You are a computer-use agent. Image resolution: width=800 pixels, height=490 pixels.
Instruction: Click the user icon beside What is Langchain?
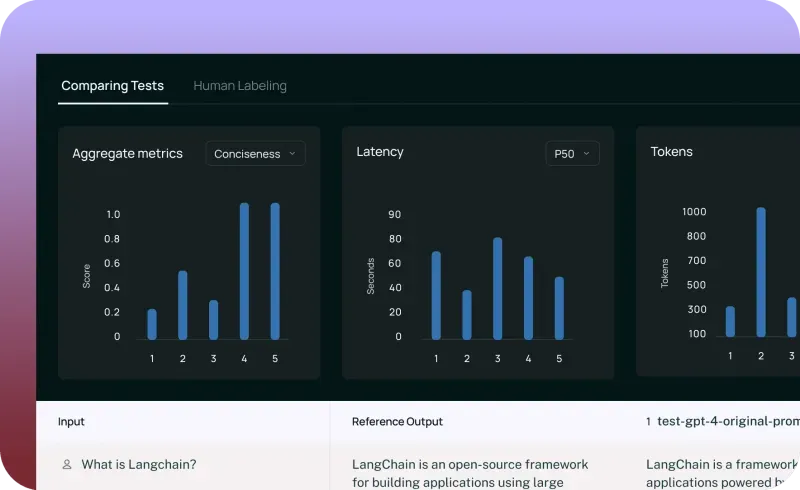pyautogui.click(x=67, y=464)
